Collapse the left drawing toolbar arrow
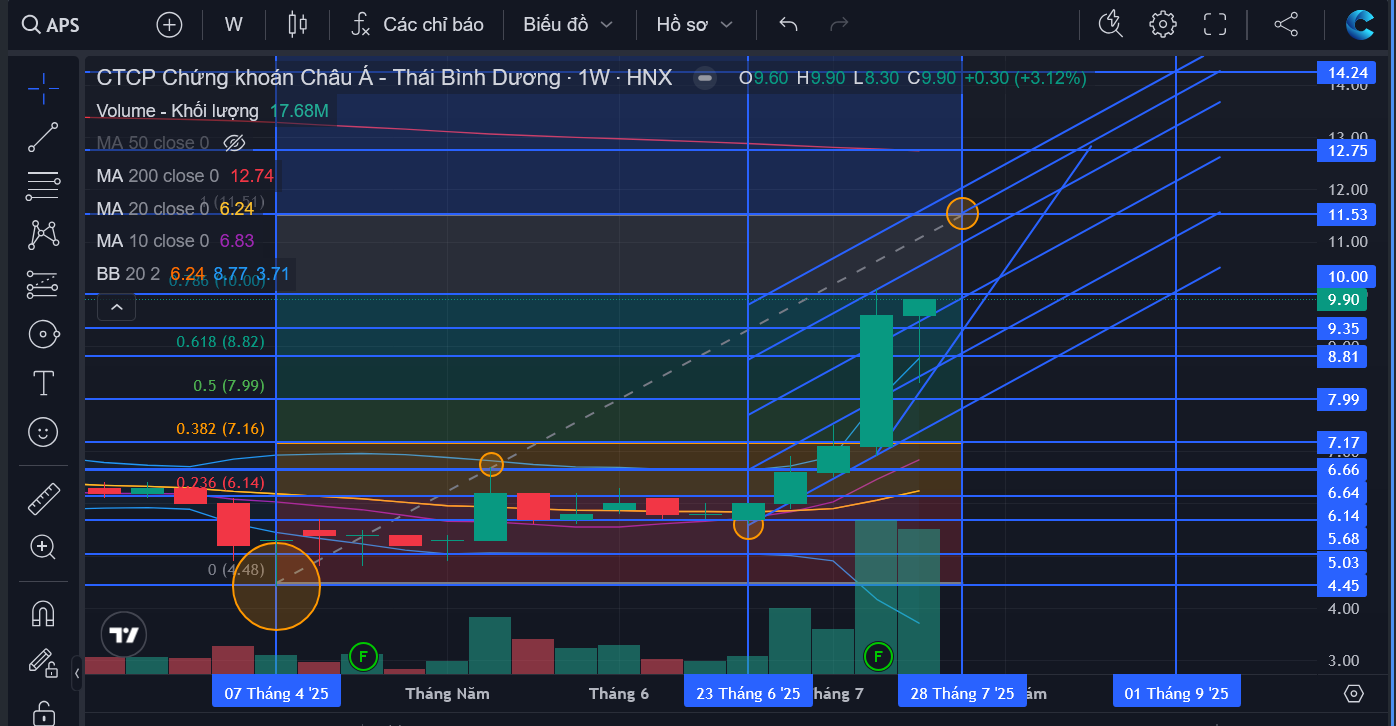The height and width of the screenshot is (726, 1396). 77,673
